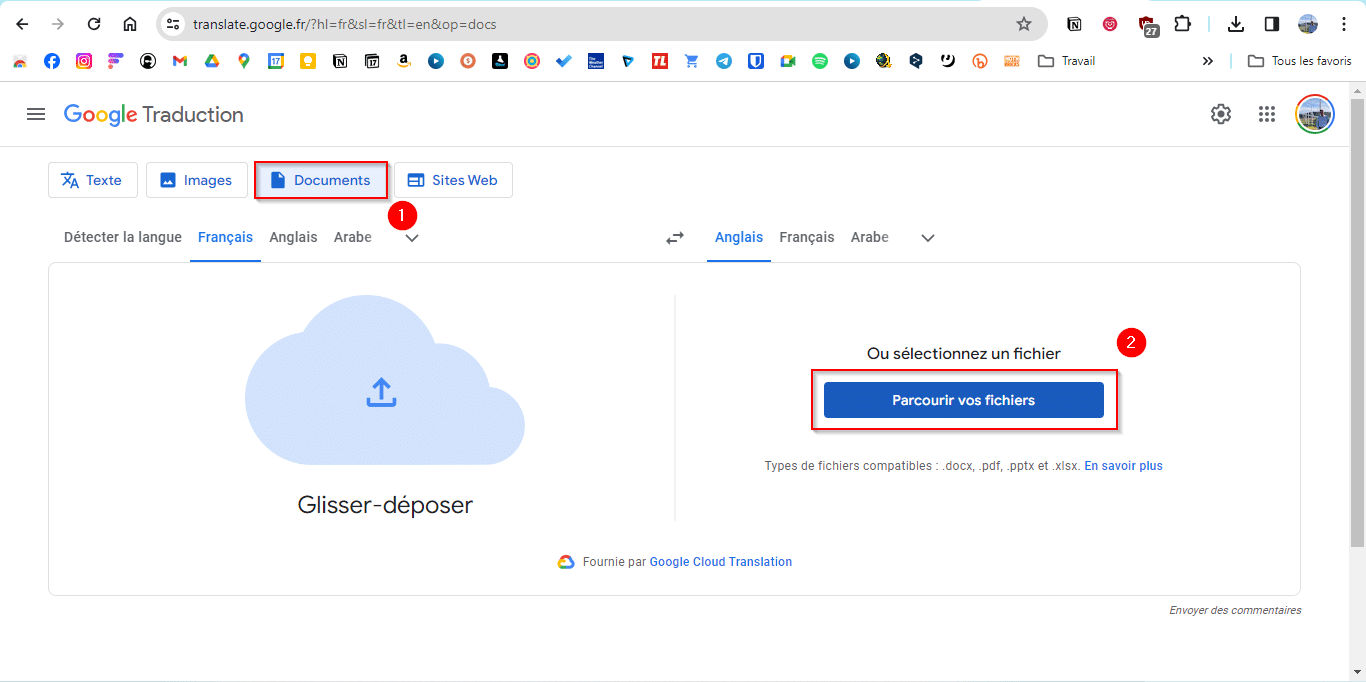The image size is (1366, 682).
Task: Open the Google apps grid
Action: click(1267, 114)
